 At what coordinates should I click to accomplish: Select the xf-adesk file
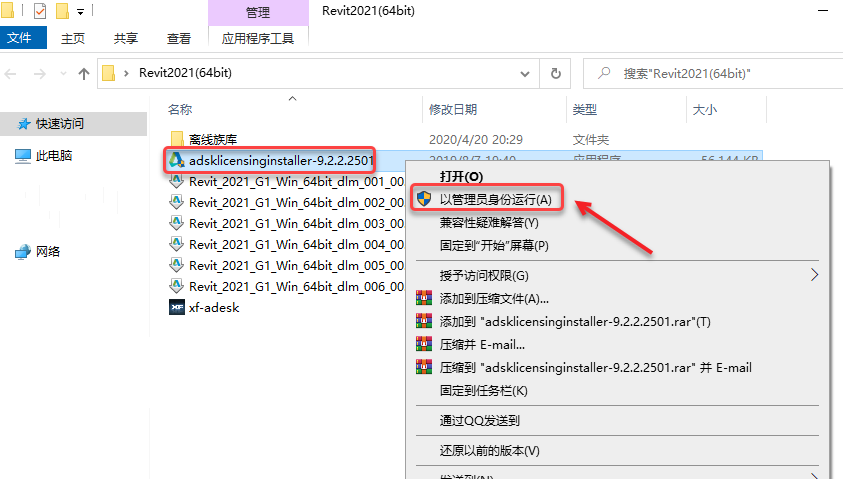tap(214, 308)
